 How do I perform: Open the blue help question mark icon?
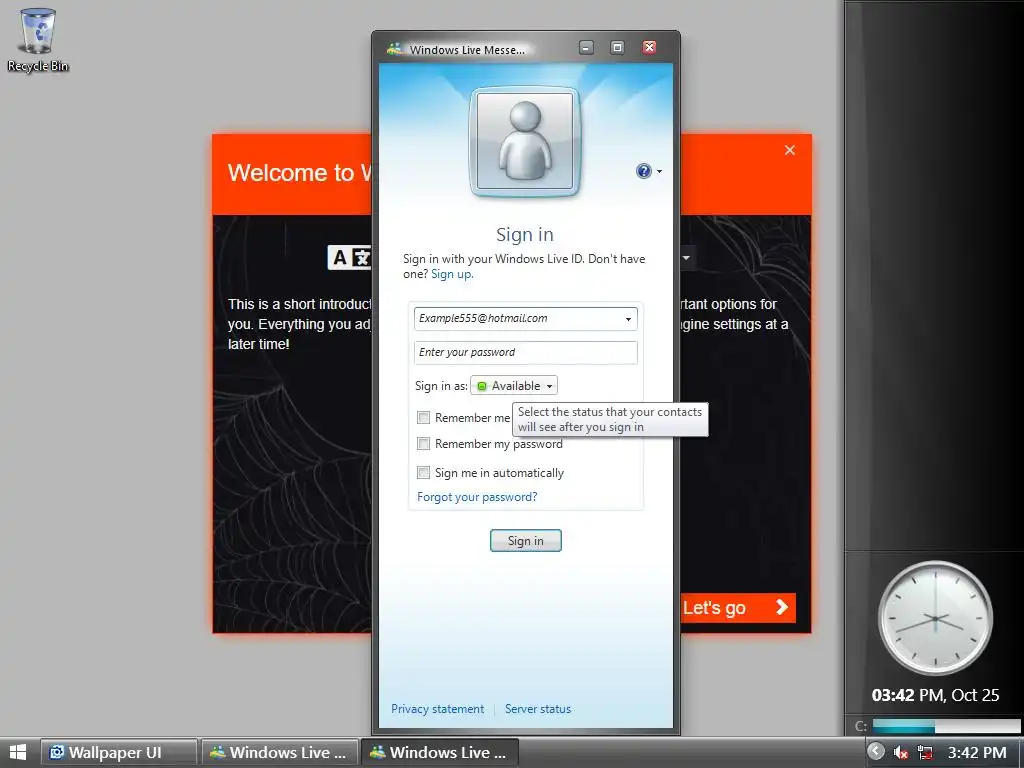click(x=643, y=171)
